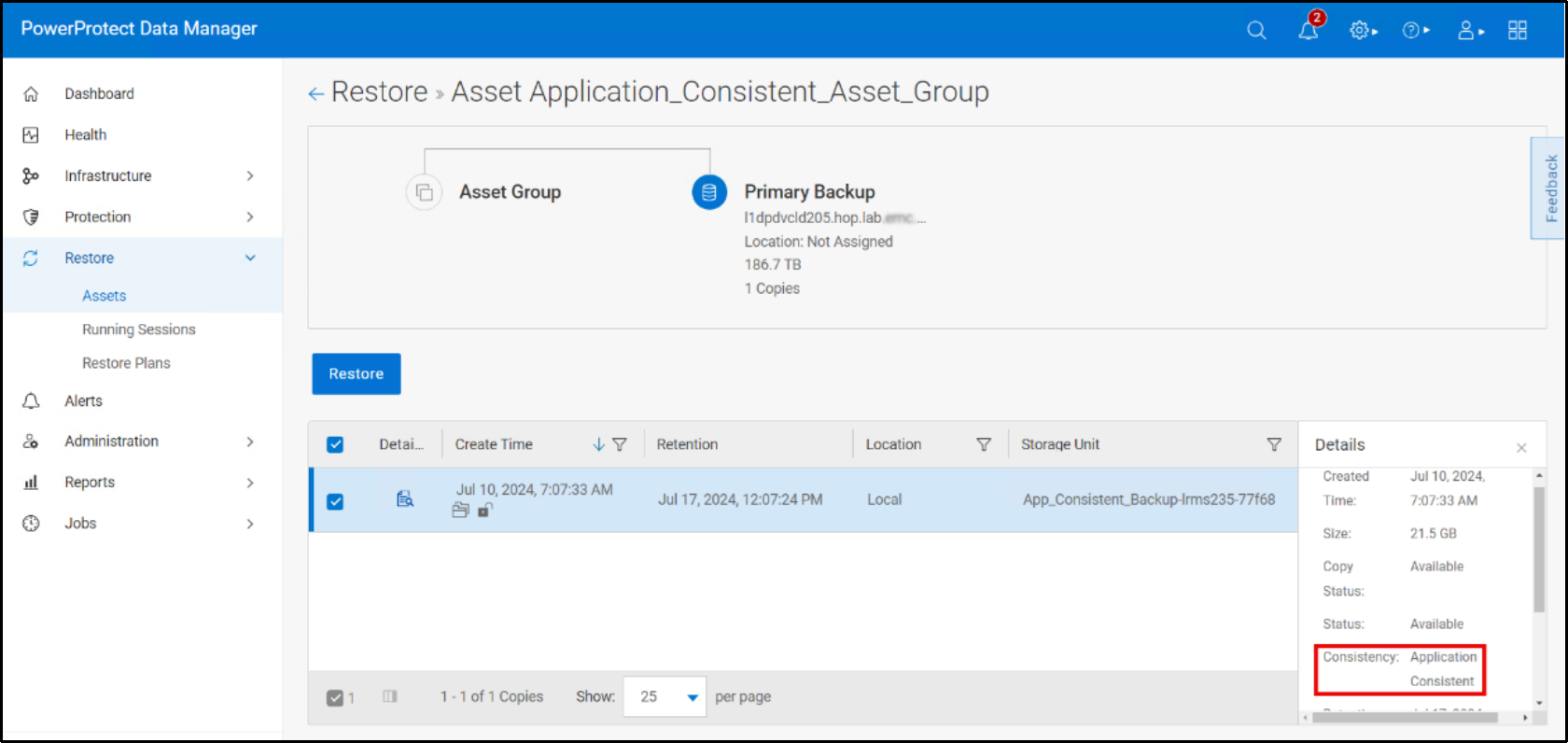
Task: Click the blue Restore button
Action: coord(357,373)
